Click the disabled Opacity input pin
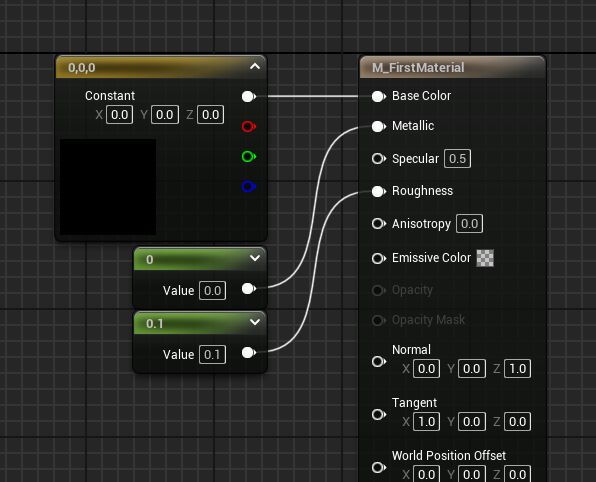 point(379,290)
